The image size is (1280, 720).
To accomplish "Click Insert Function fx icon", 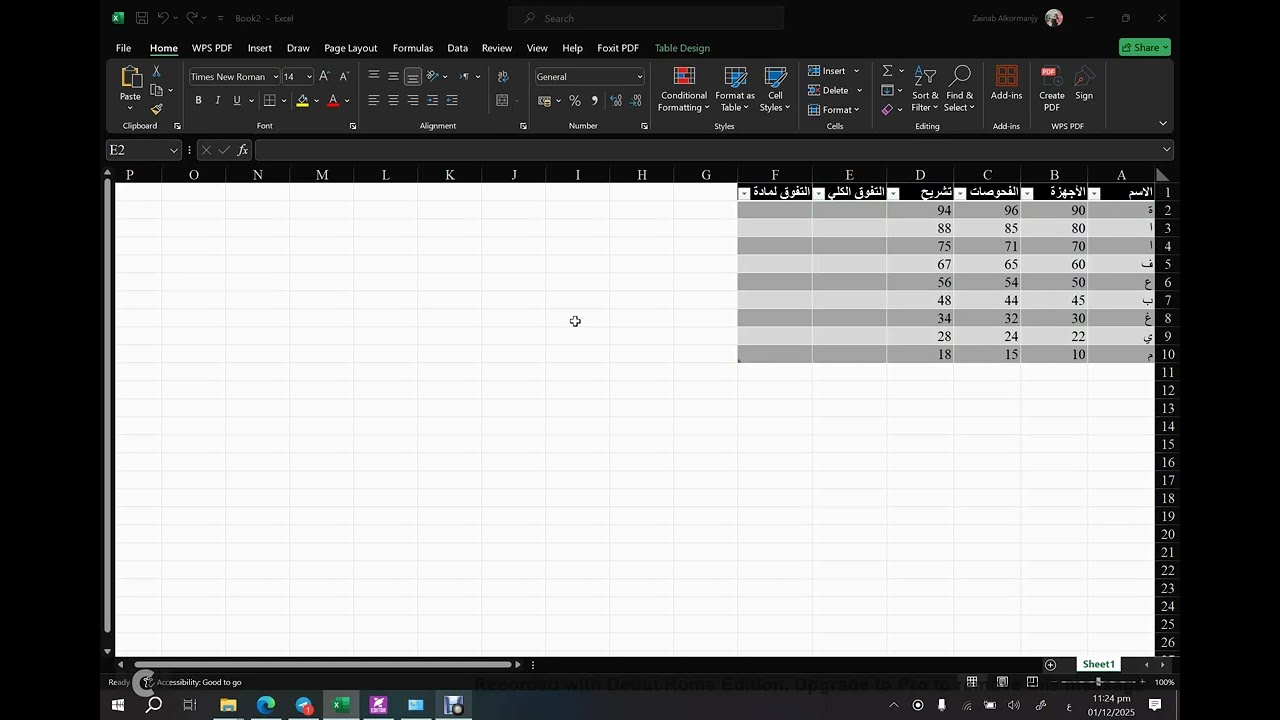I will click(243, 150).
